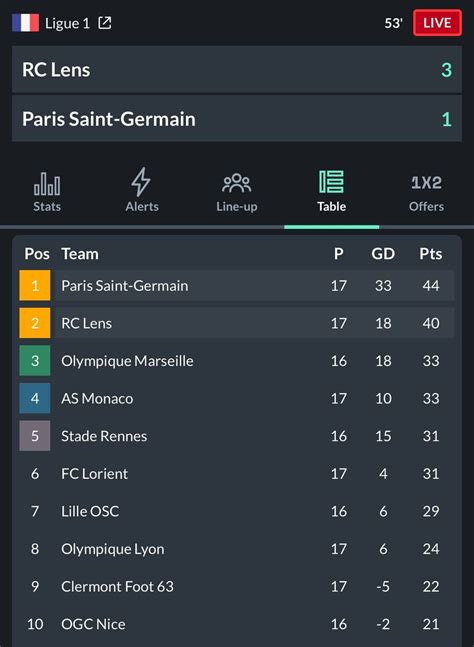Switch to the Offers tab label

point(426,206)
